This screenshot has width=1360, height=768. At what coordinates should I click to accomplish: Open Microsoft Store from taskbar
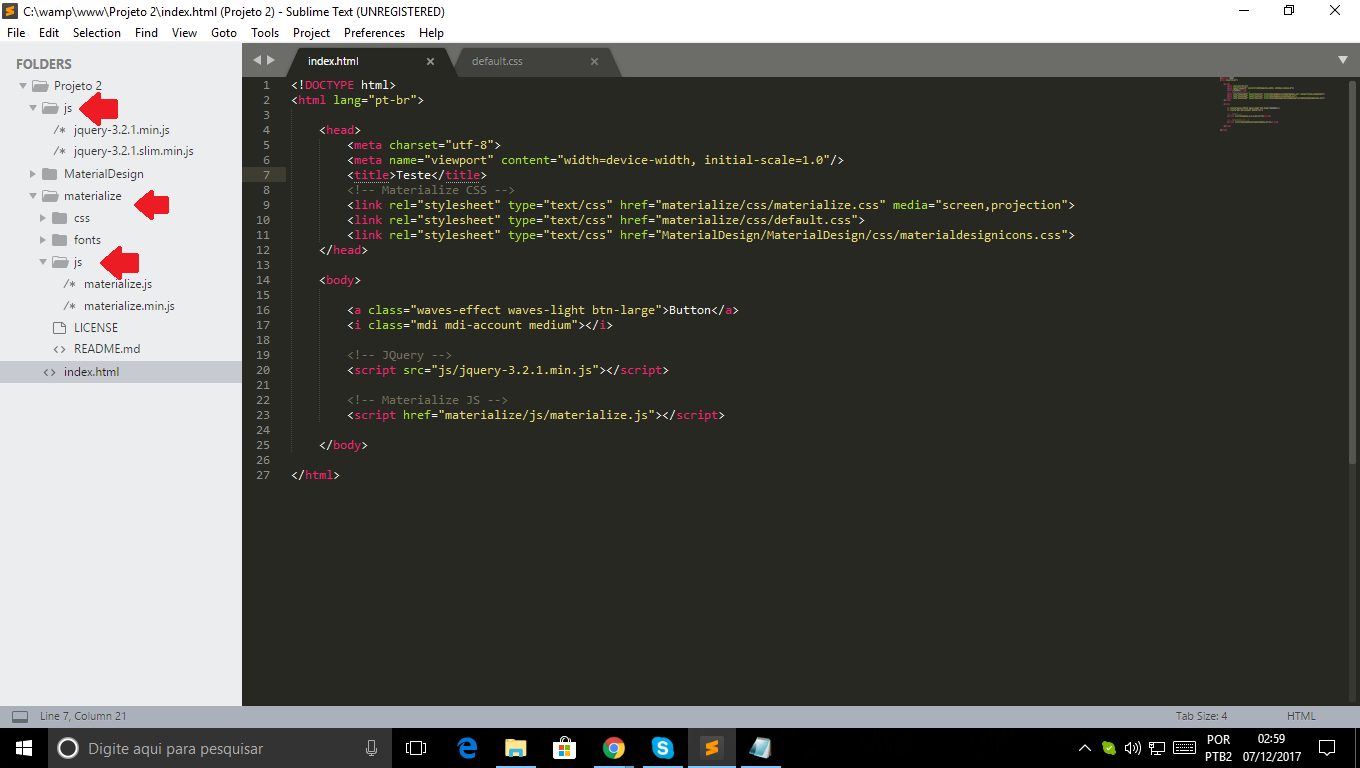565,748
